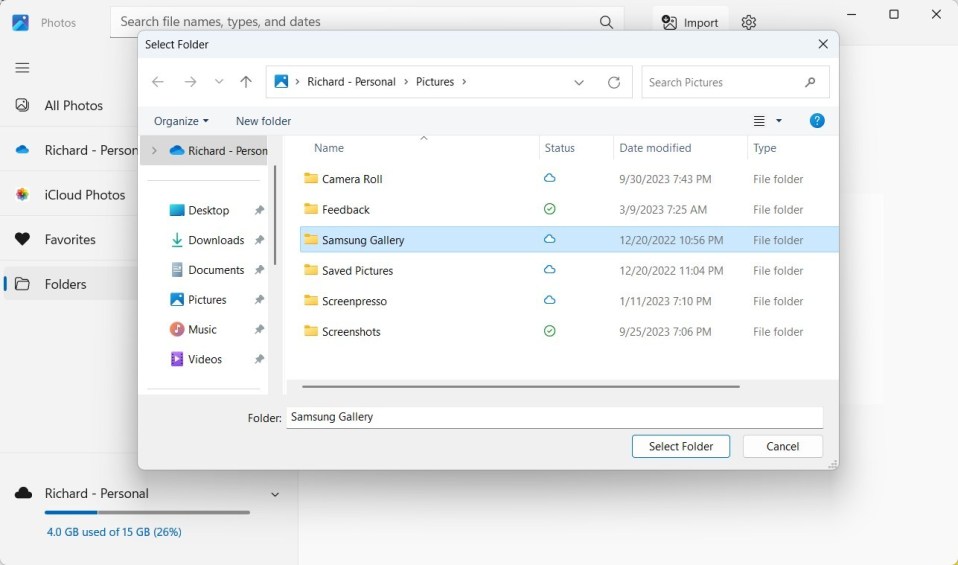
Task: Expand the chevron after Pictures breadcrumb
Action: 464,82
